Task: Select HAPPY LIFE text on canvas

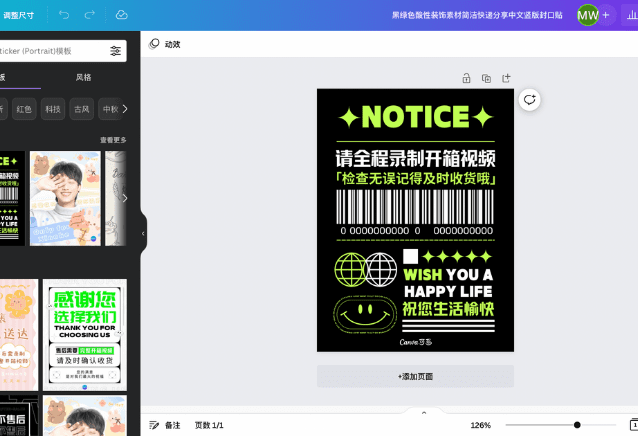Action: coord(448,292)
